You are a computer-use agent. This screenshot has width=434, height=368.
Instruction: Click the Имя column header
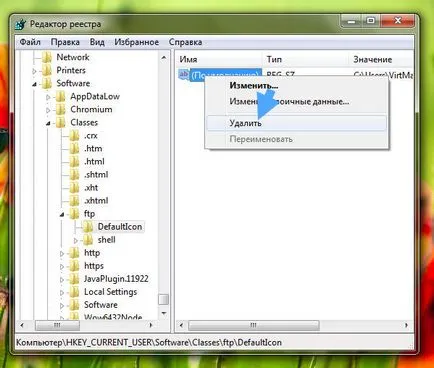point(218,60)
